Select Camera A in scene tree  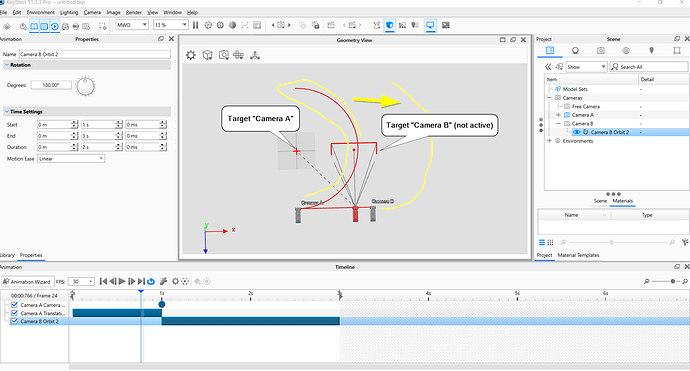tap(583, 115)
